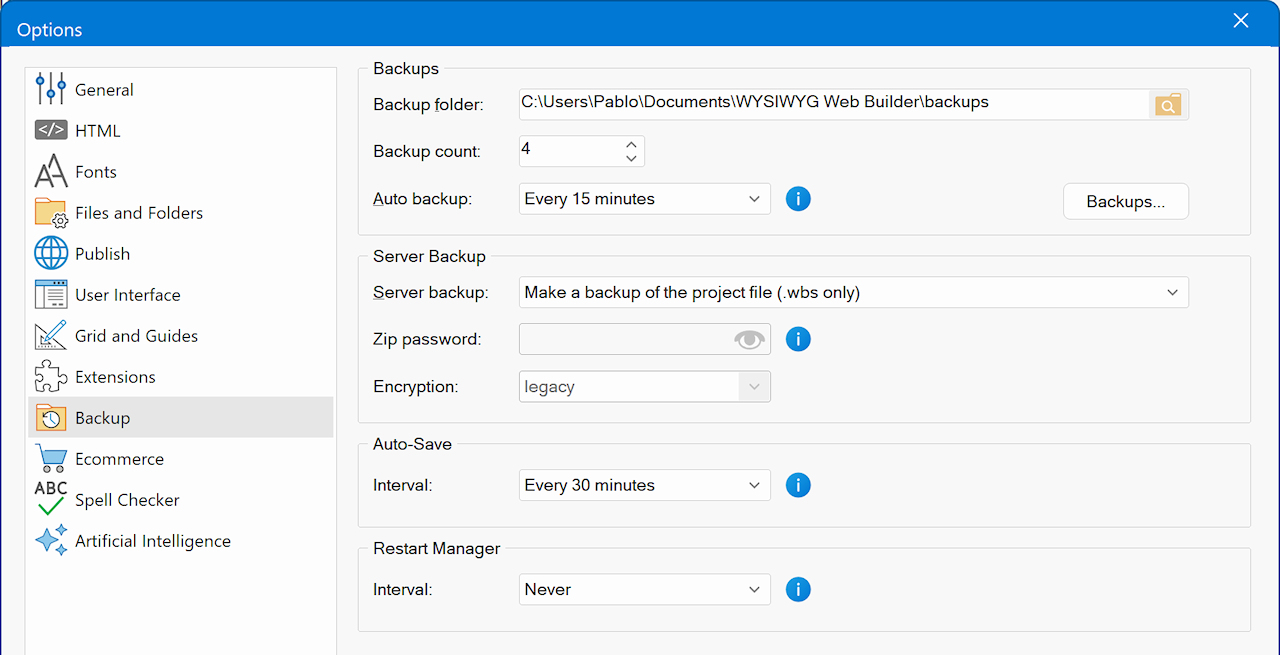Open the Fonts category icon

tap(51, 172)
